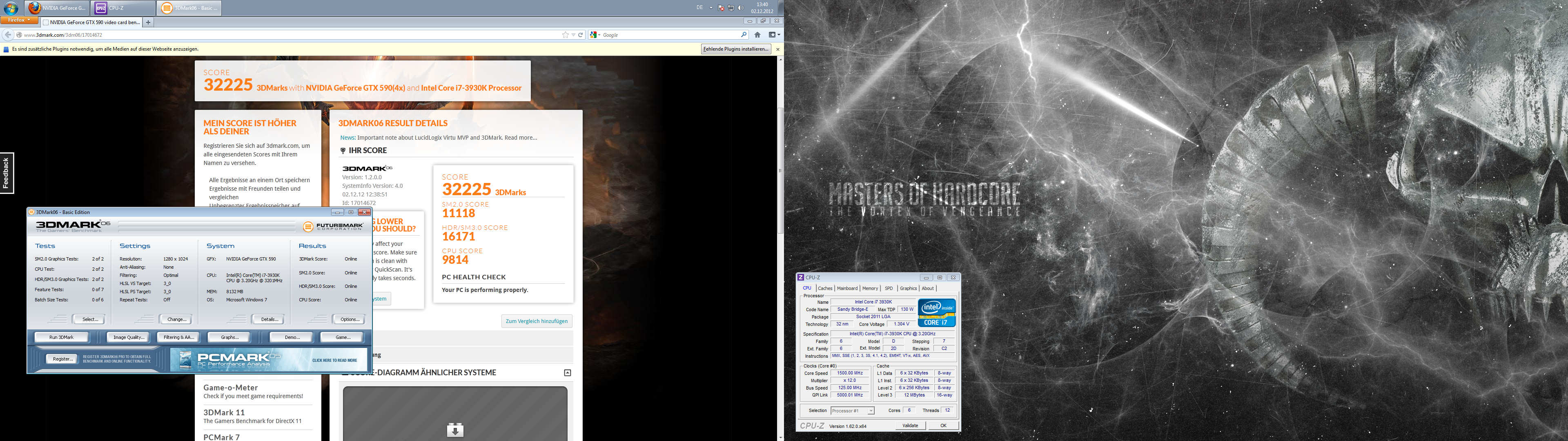
Task: Activate the 3DMark06 taskbar button
Action: (189, 8)
